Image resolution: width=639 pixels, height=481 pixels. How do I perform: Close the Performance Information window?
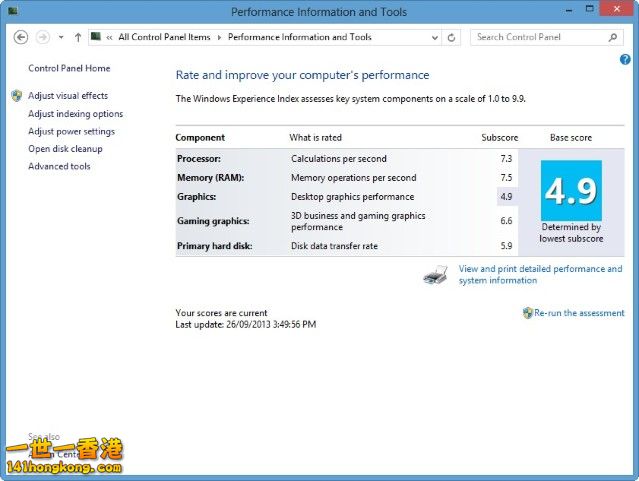617,9
